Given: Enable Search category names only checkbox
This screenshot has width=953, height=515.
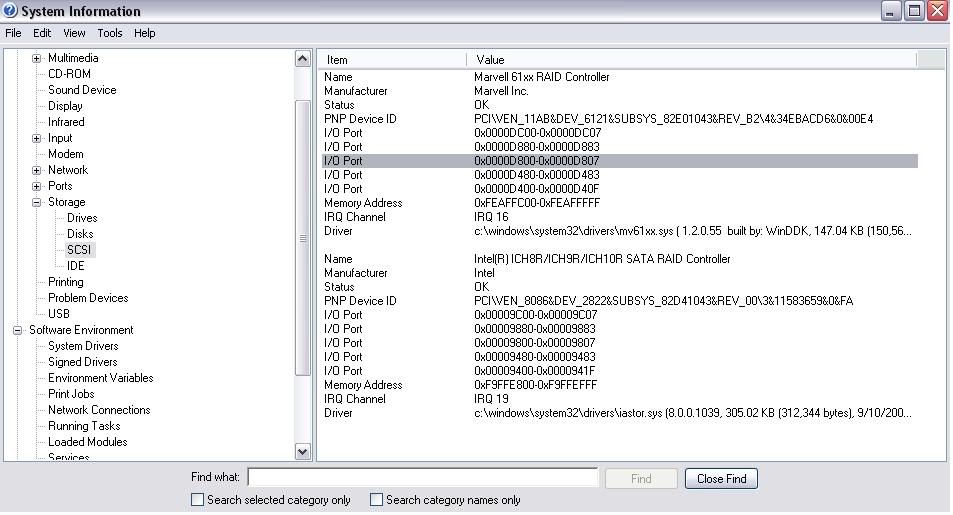Looking at the screenshot, I should pos(376,500).
